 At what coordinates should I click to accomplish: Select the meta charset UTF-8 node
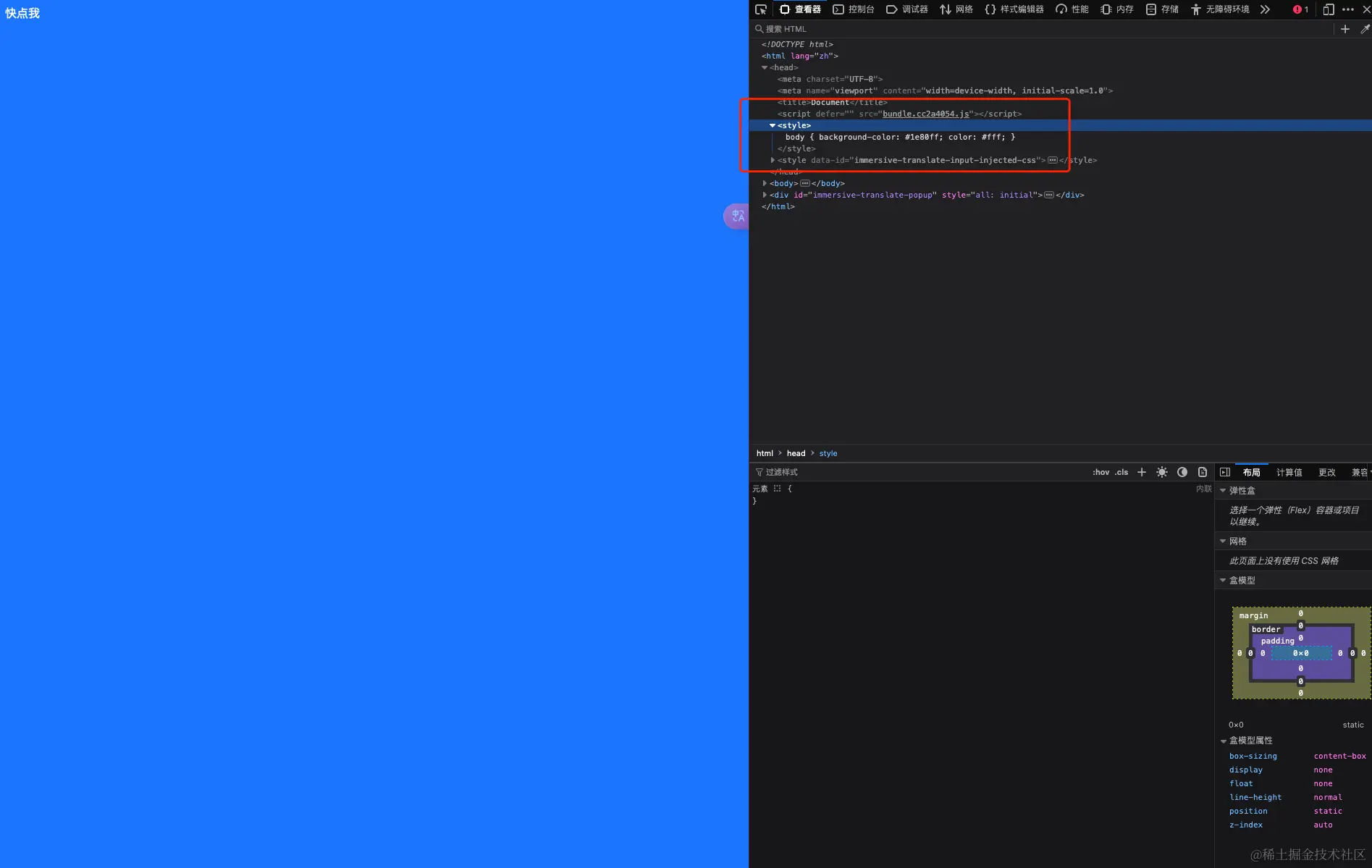(x=830, y=79)
